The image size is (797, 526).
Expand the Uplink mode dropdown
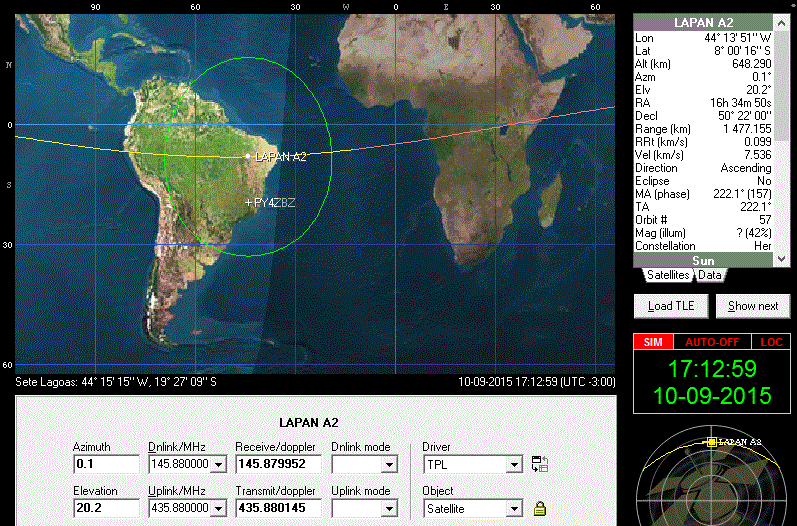click(x=389, y=508)
